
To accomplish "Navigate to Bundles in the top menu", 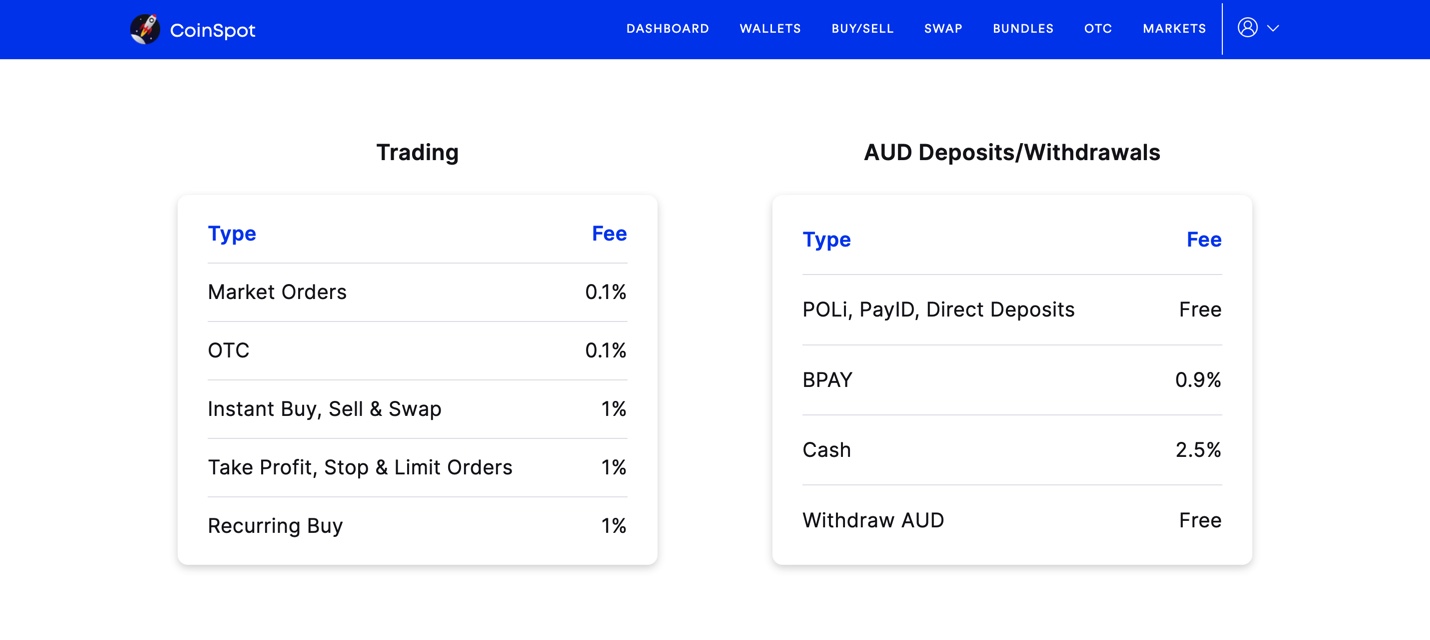I will point(1023,29).
